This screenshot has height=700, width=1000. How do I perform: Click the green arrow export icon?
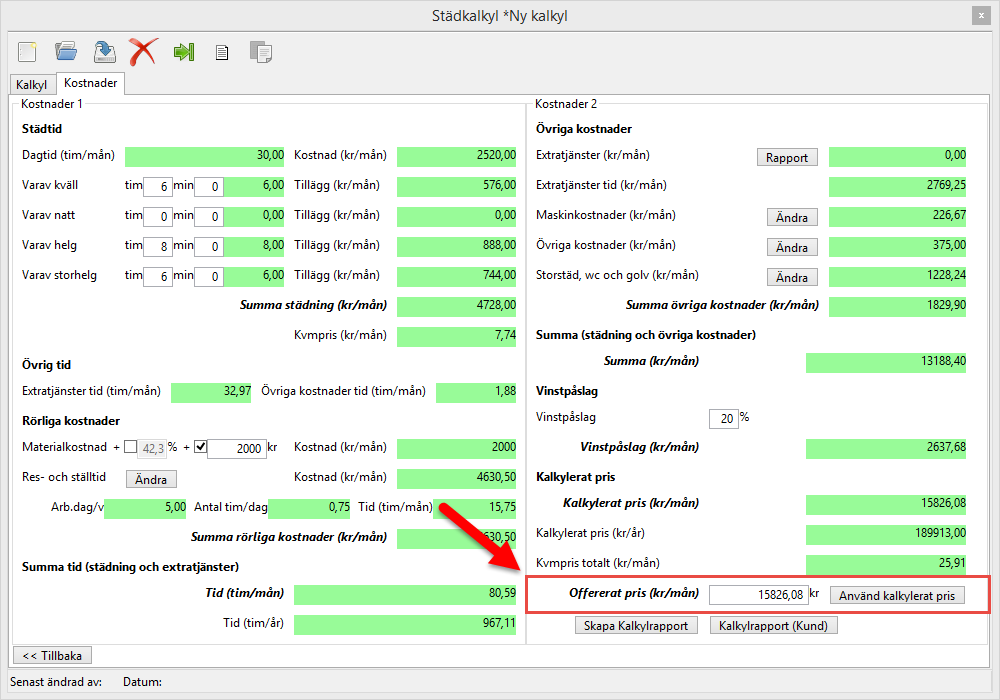click(183, 52)
